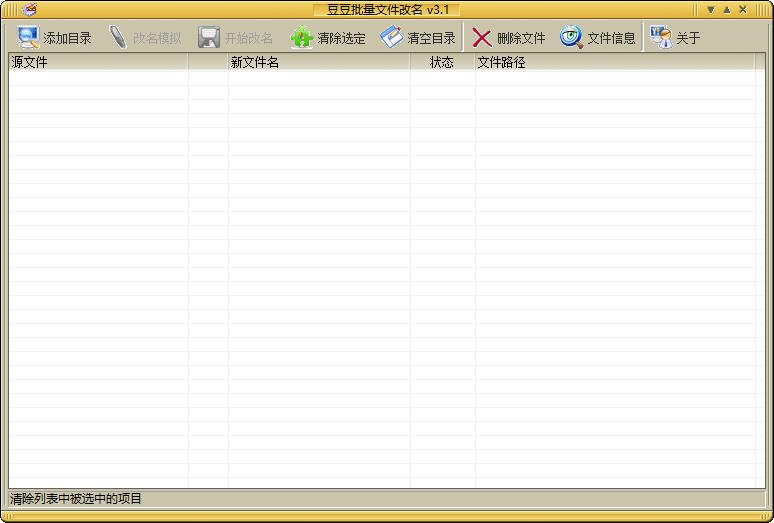Screen dimensions: 774x523
Task: Click the app icon in the title bar
Action: tap(29, 10)
